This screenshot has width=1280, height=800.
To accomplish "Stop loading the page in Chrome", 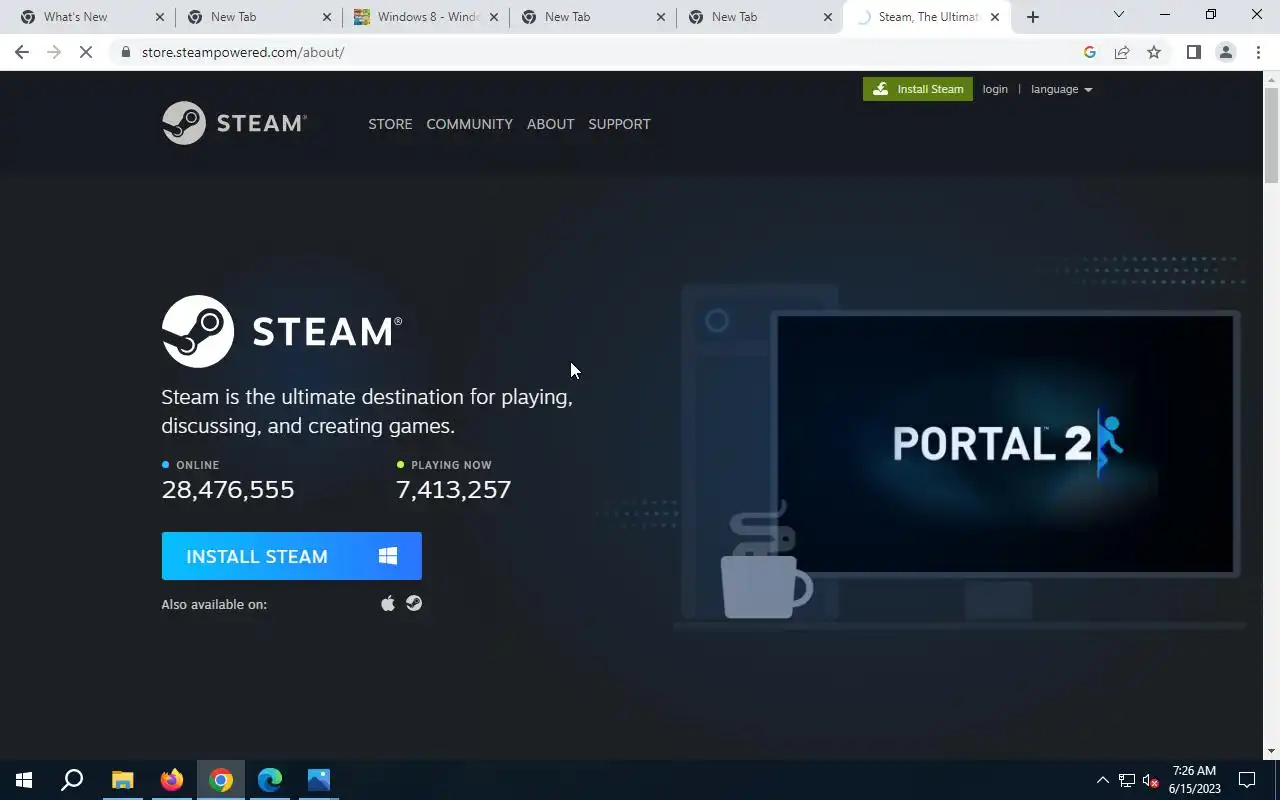I will 86,52.
